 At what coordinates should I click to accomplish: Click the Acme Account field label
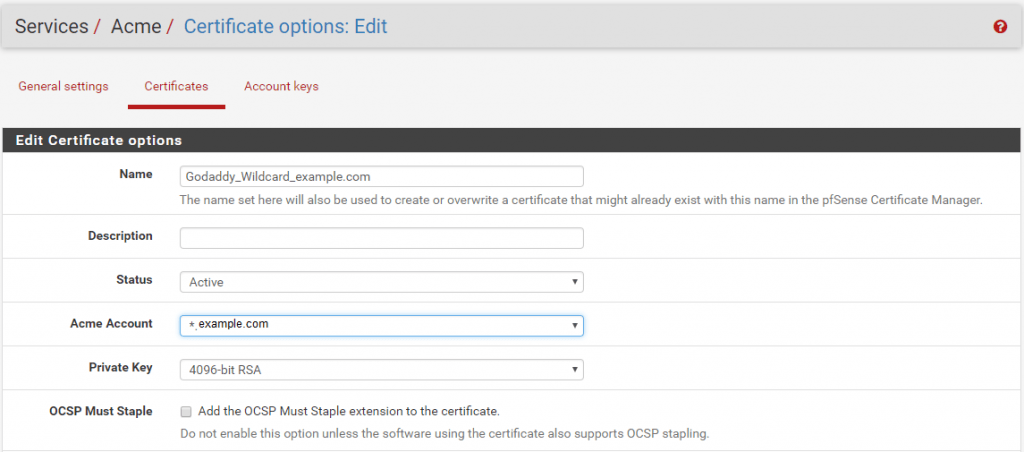(x=111, y=323)
